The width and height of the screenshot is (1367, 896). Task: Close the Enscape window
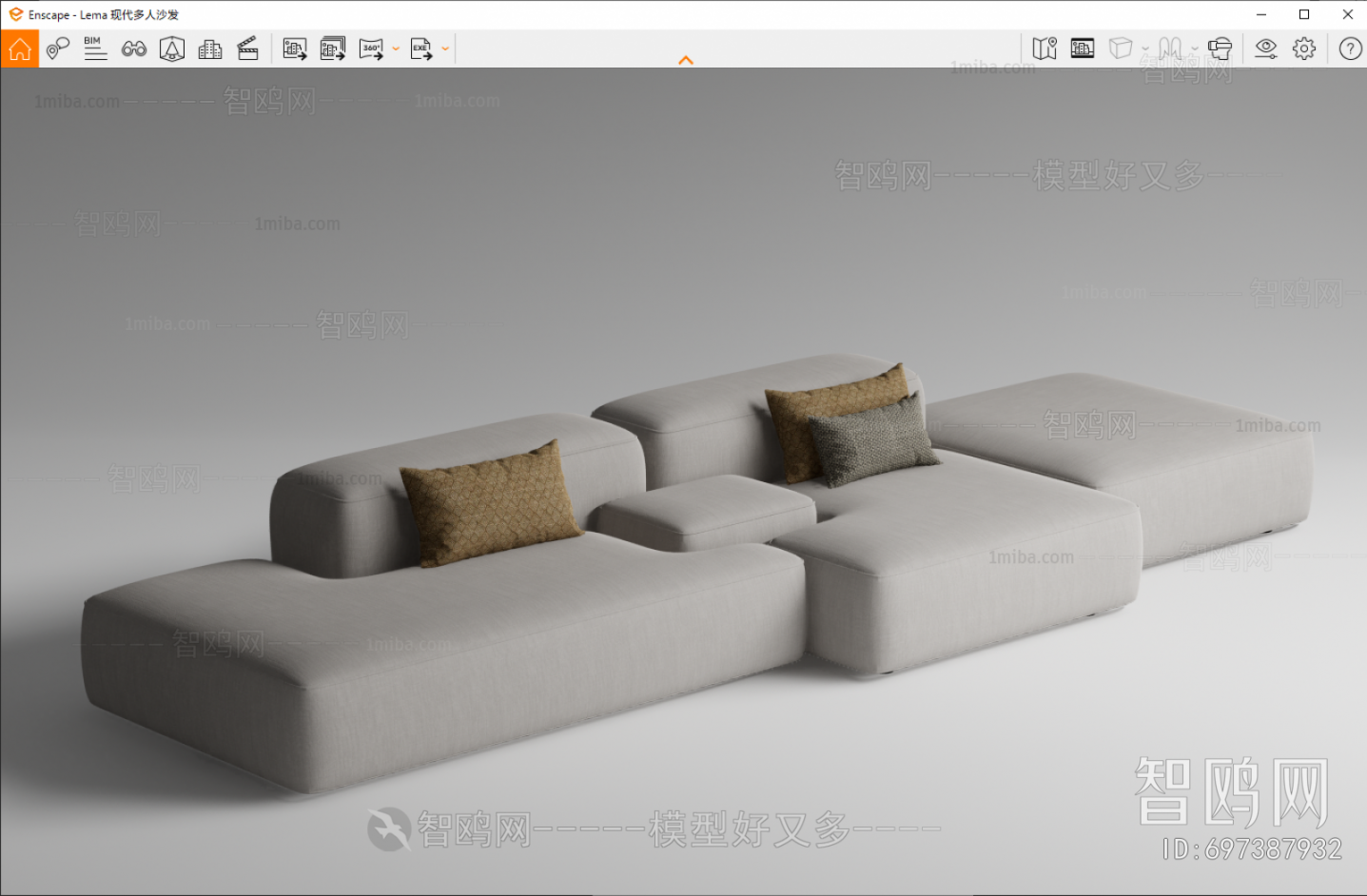[x=1347, y=14]
